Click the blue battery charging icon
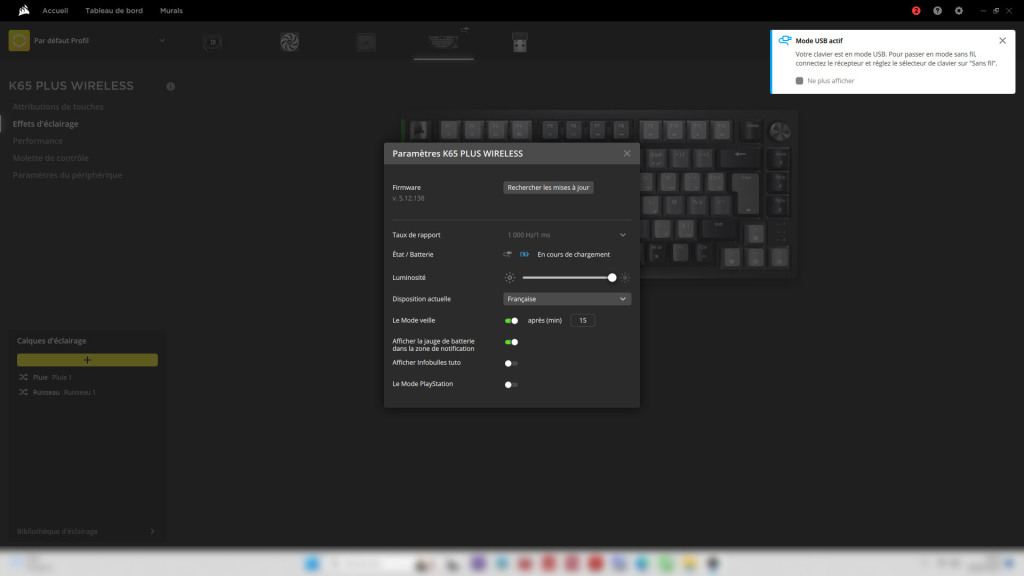Screen dimensions: 1024x576 click(x=524, y=254)
